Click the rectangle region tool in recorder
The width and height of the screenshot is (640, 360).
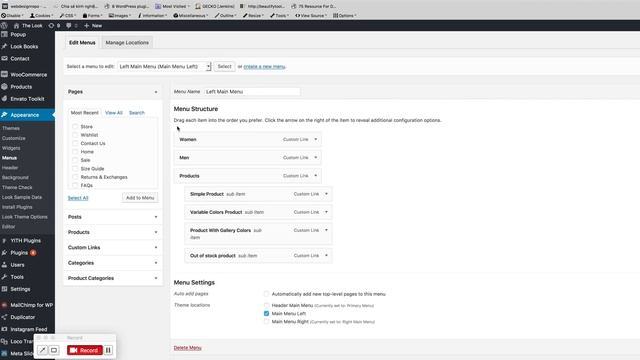(x=54, y=350)
